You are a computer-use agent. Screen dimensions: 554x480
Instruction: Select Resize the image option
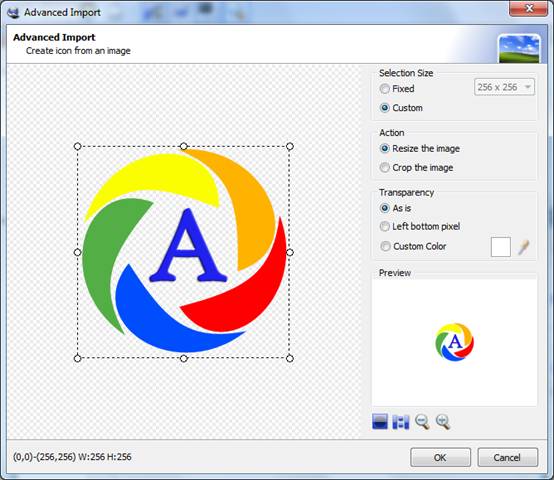(x=385, y=148)
